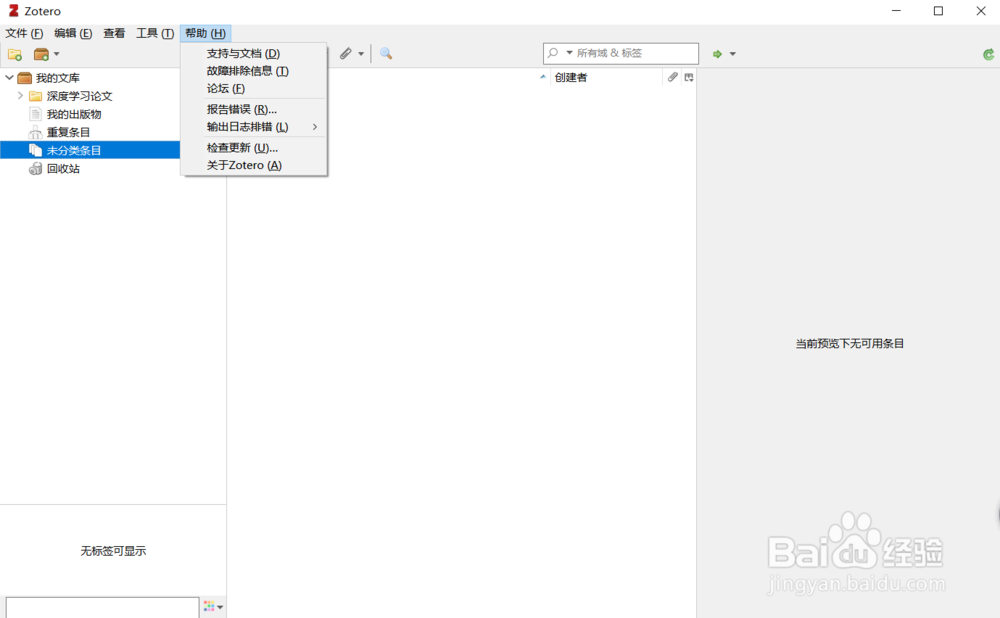Open the 查看 menu
Viewport: 1000px width, 618px height.
tap(114, 33)
